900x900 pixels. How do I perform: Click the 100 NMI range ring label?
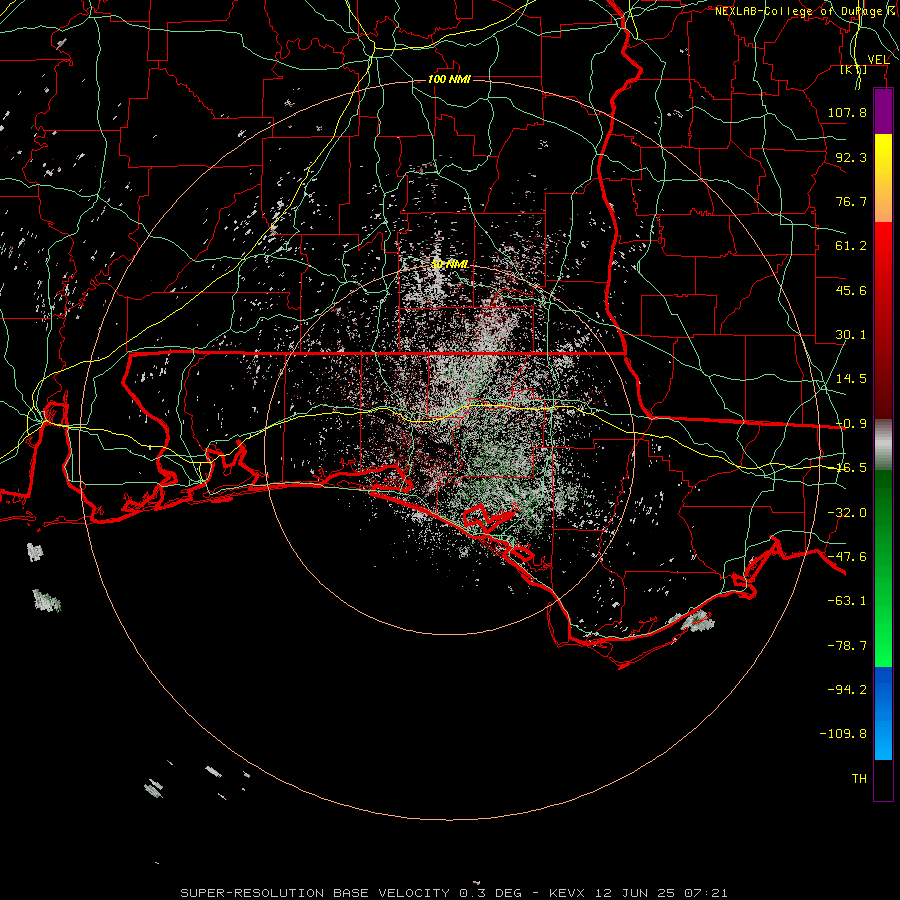449,79
